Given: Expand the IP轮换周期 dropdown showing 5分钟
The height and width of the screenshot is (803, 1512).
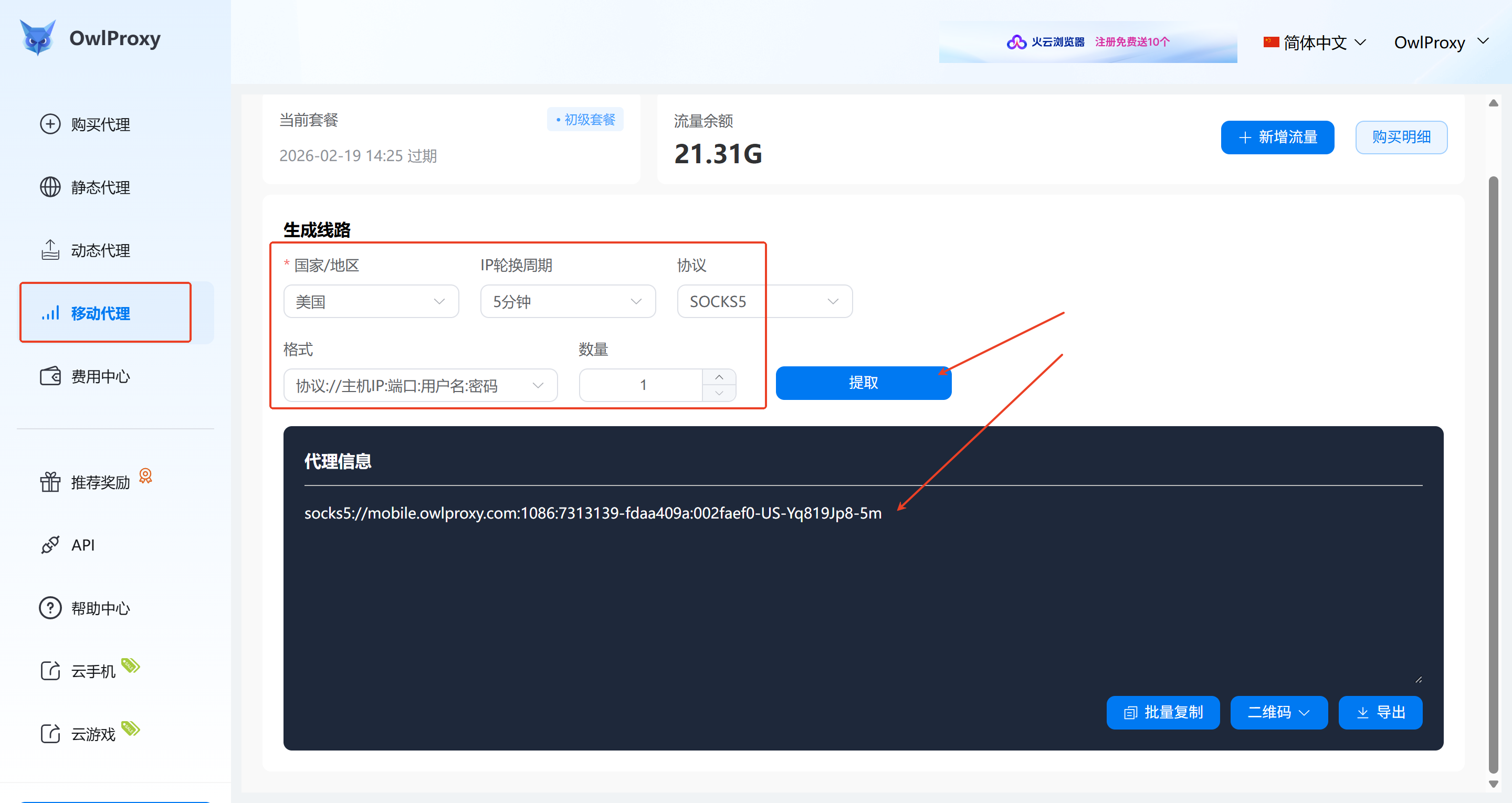Looking at the screenshot, I should tap(567, 302).
